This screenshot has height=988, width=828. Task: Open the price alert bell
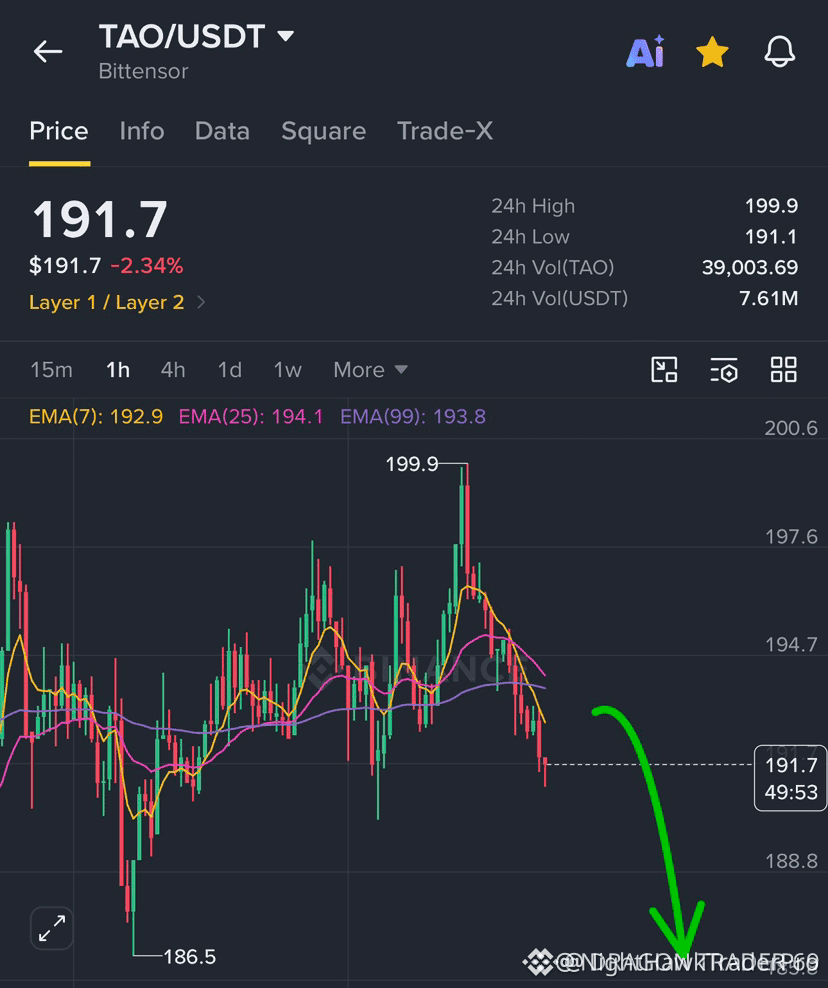pos(779,51)
